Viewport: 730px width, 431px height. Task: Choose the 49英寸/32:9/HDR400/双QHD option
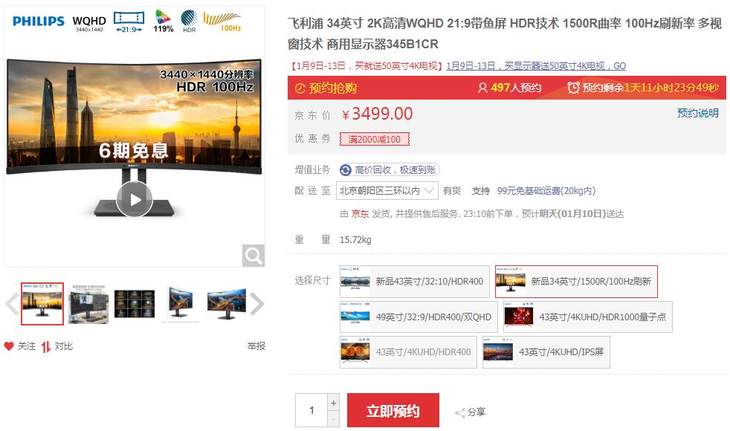pyautogui.click(x=419, y=317)
